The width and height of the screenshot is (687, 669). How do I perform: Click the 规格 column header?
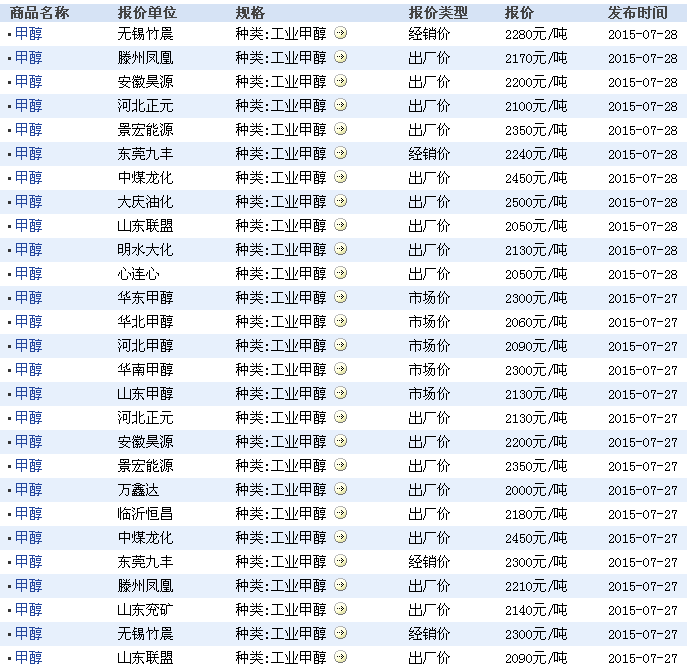coord(250,13)
